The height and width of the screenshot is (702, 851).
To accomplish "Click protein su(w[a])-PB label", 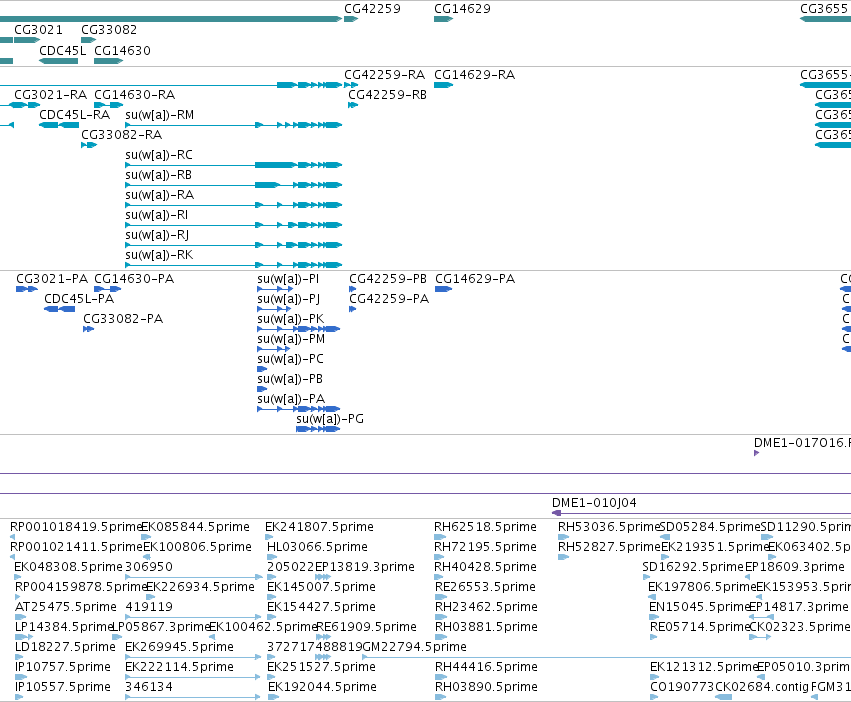I will pyautogui.click(x=290, y=378).
